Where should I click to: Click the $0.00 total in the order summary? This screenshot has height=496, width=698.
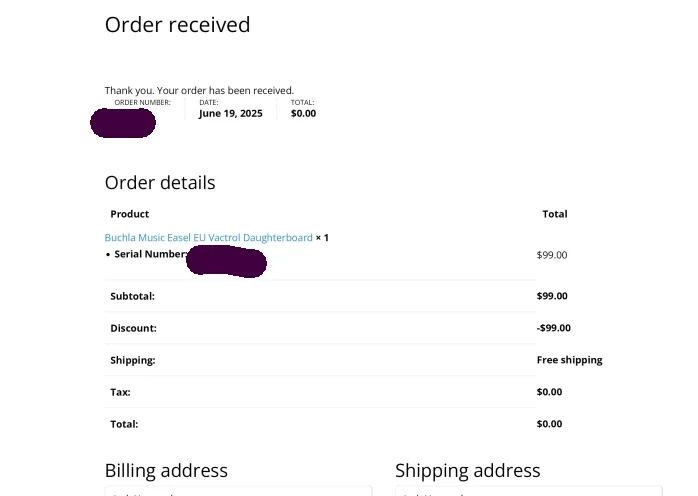point(303,114)
